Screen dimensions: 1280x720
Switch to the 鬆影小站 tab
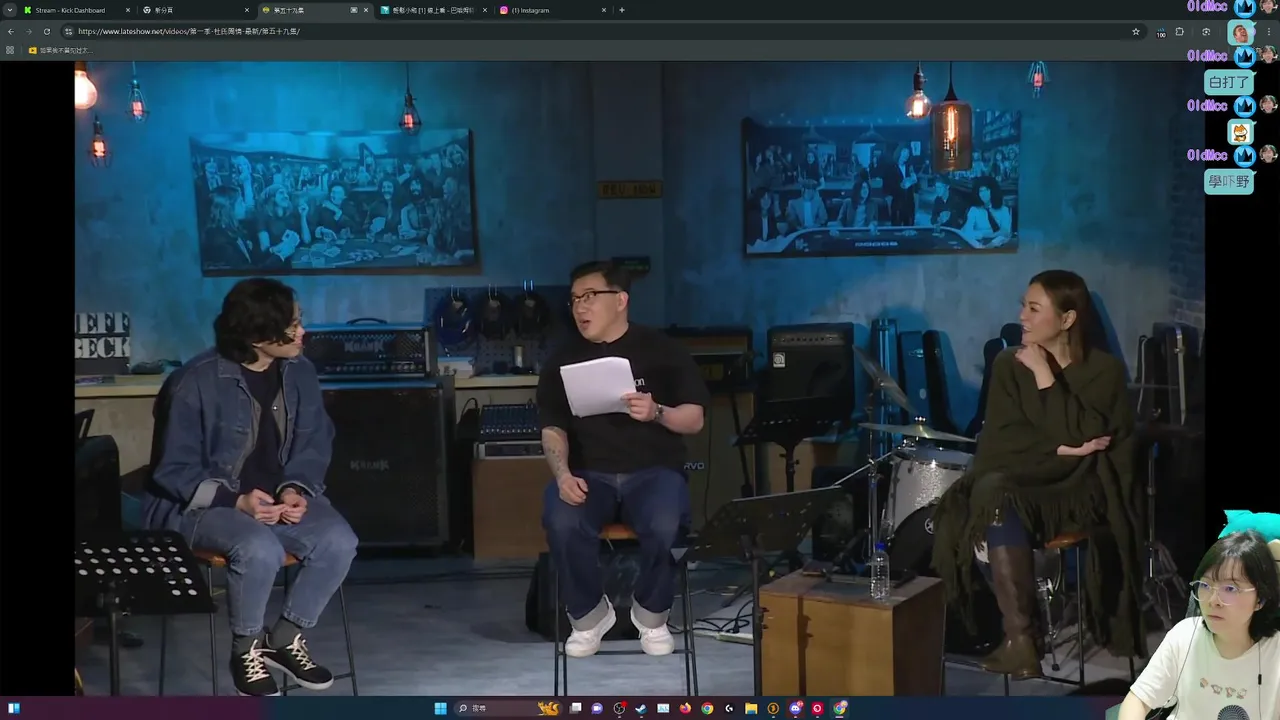point(433,10)
